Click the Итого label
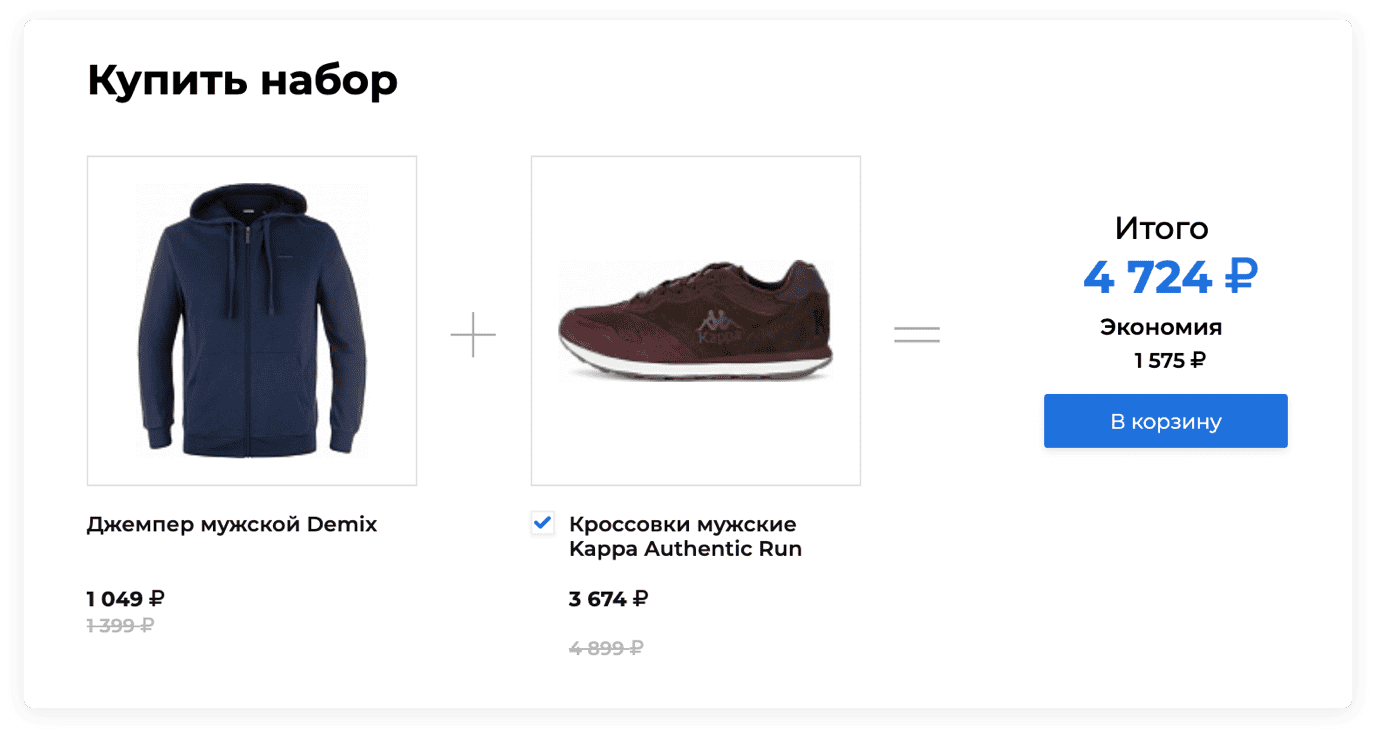 [1161, 229]
